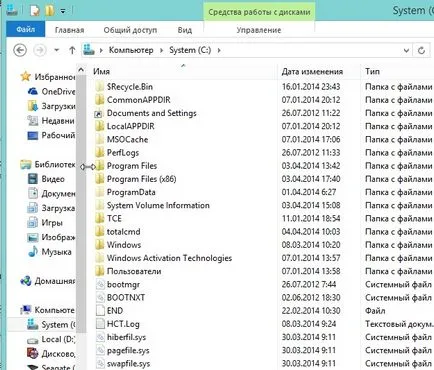Click Windows Activation Technologies folder name
This screenshot has height=370, width=434.
point(169,258)
